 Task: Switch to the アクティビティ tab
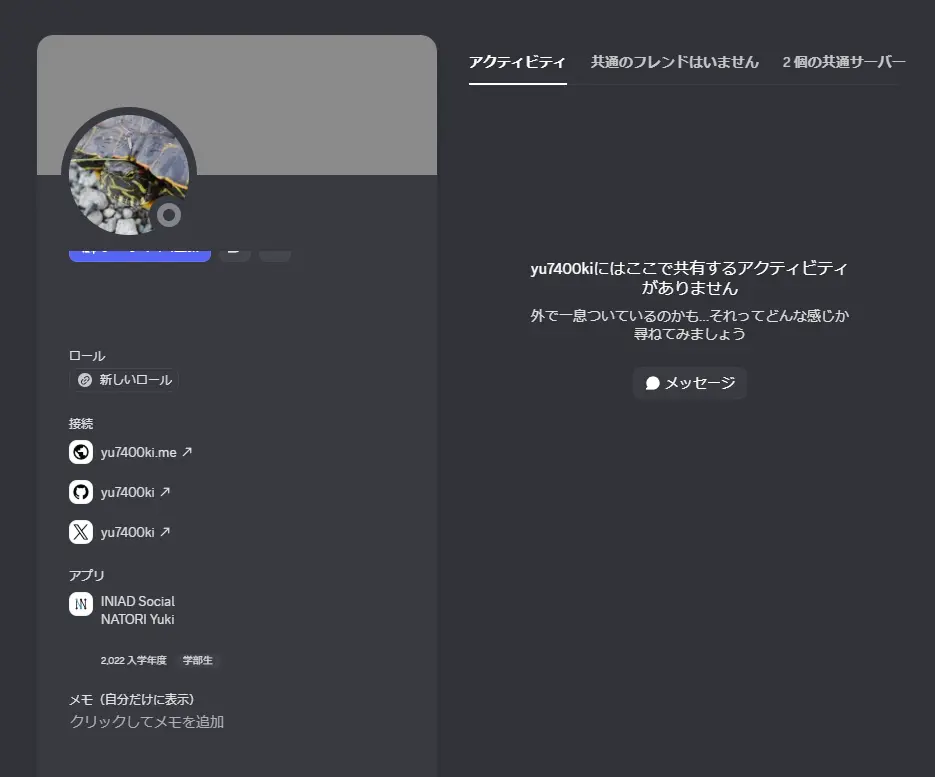(517, 62)
